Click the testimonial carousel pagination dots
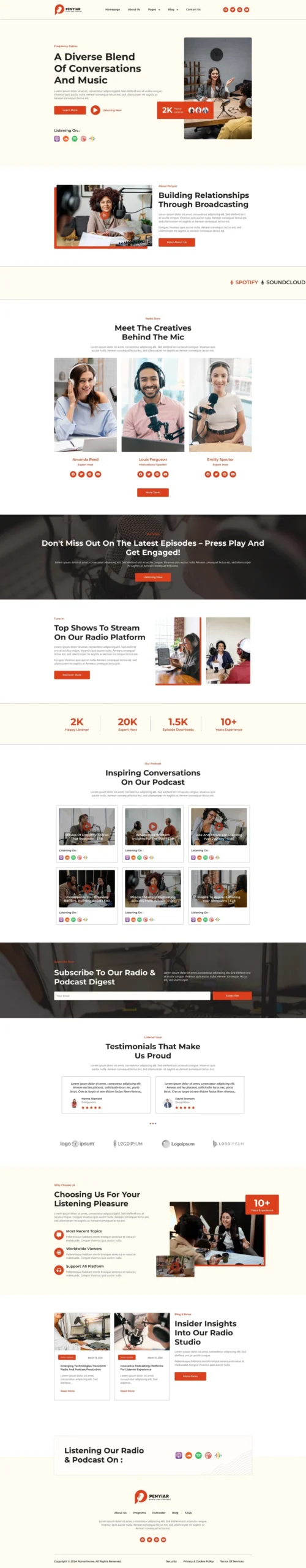The width and height of the screenshot is (306, 1568). (x=153, y=1123)
